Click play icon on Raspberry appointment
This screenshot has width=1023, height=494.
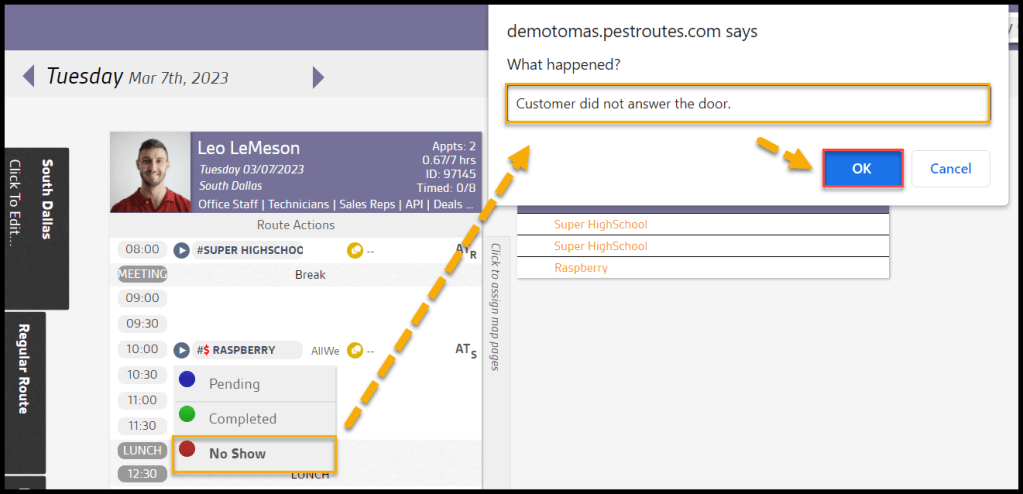(181, 350)
